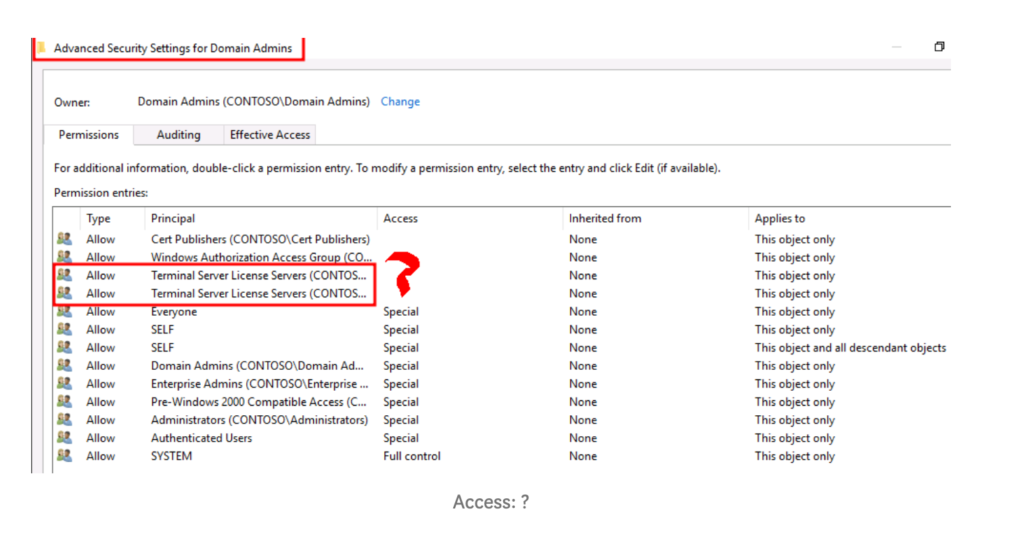This screenshot has height=545, width=1024.
Task: Select the Permissions tab
Action: [x=88, y=135]
